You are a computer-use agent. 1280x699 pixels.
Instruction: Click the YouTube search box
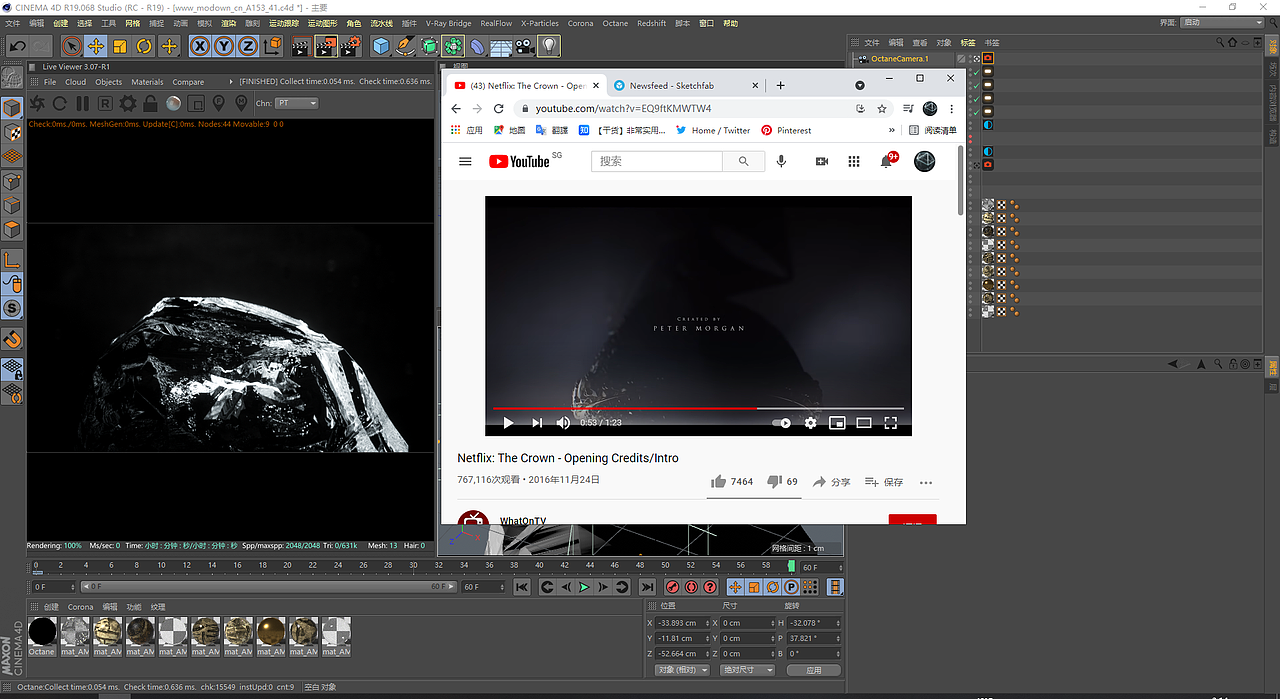[x=659, y=161]
